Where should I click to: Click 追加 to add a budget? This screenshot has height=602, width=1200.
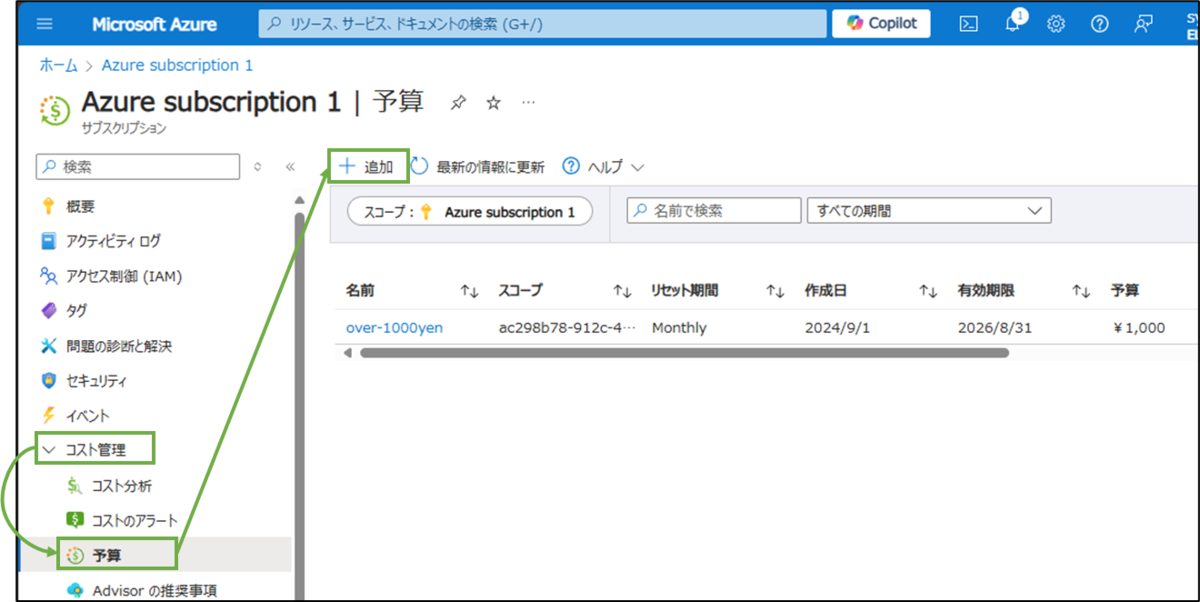[368, 167]
